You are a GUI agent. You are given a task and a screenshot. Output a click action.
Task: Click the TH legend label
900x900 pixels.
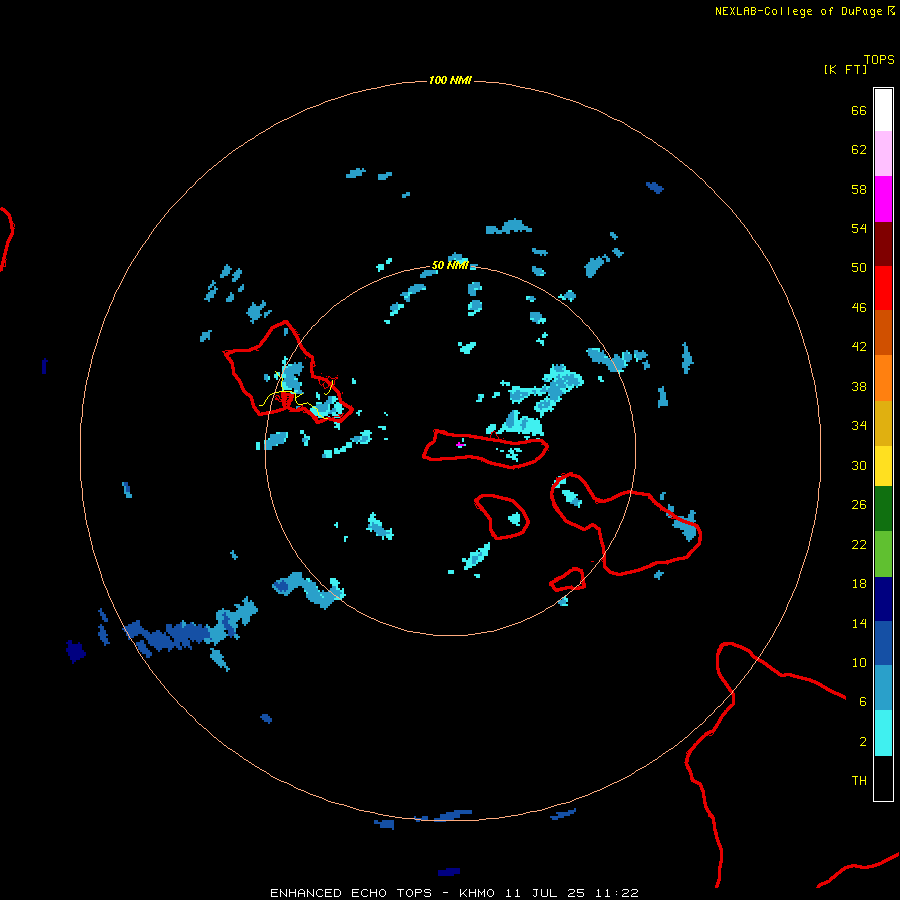point(859,781)
